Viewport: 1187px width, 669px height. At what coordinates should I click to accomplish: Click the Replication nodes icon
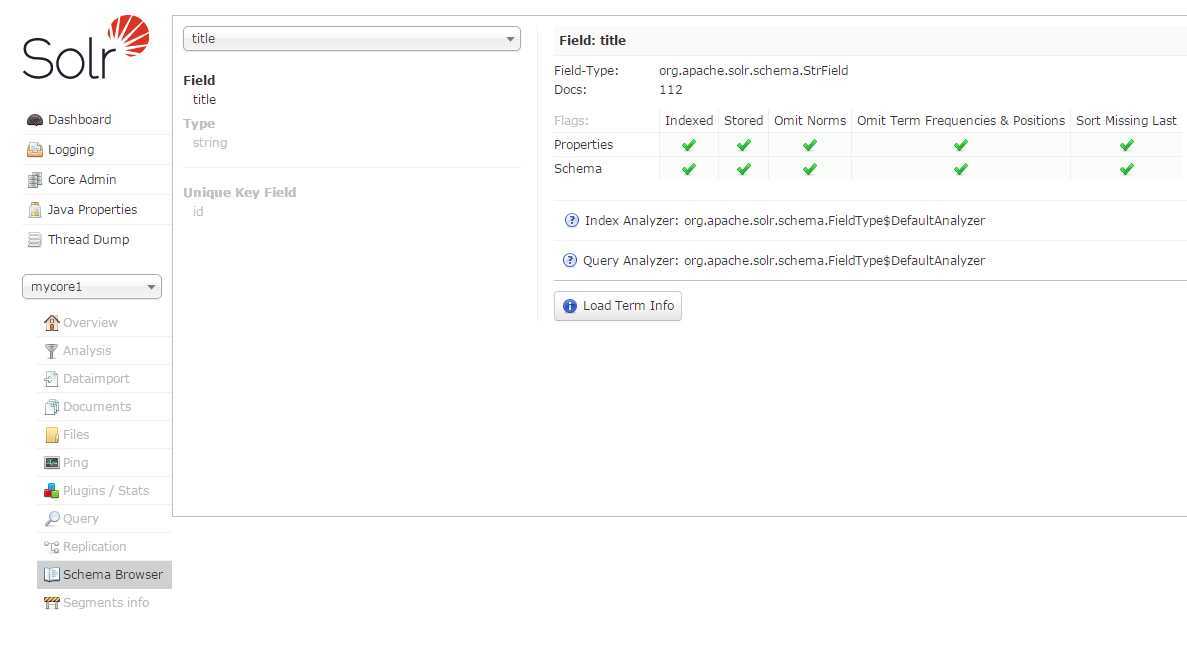pyautogui.click(x=51, y=547)
